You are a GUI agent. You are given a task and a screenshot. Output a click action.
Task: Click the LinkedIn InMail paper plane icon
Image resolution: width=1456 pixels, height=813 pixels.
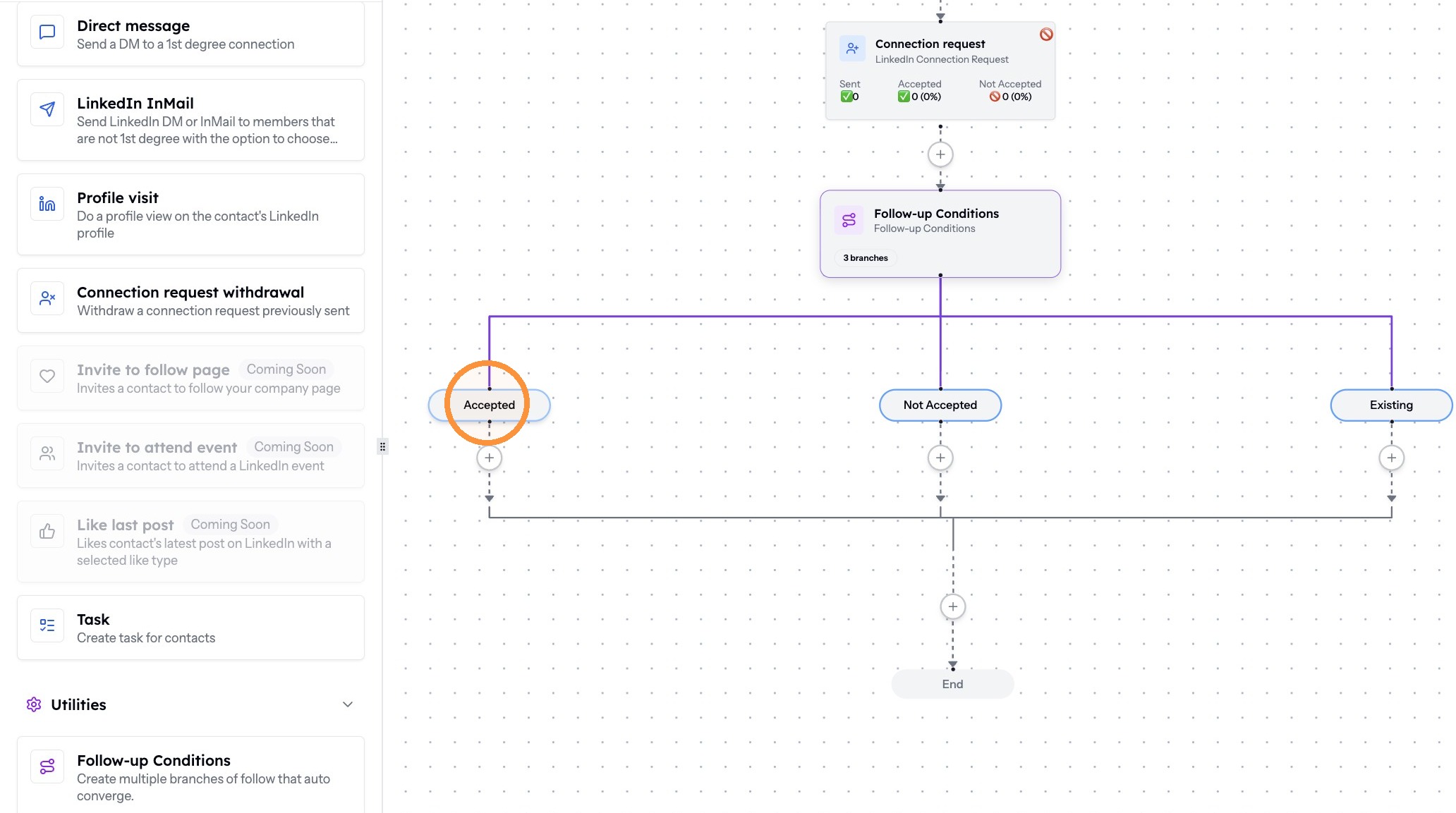tap(47, 109)
